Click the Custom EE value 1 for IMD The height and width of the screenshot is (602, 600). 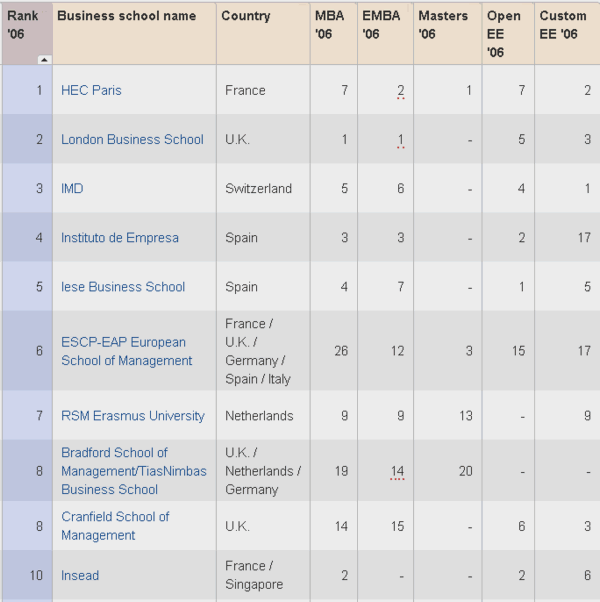pyautogui.click(x=587, y=189)
